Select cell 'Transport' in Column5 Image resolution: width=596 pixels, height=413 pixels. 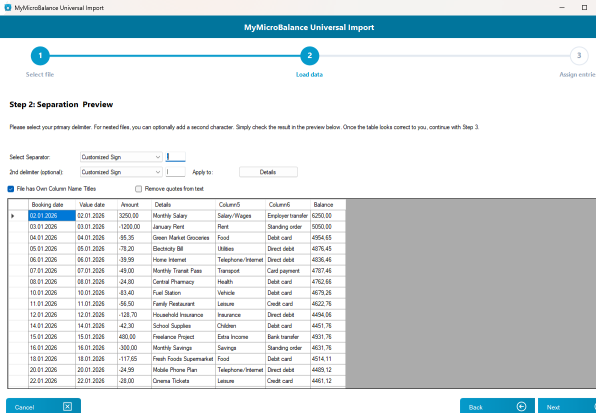(240, 271)
